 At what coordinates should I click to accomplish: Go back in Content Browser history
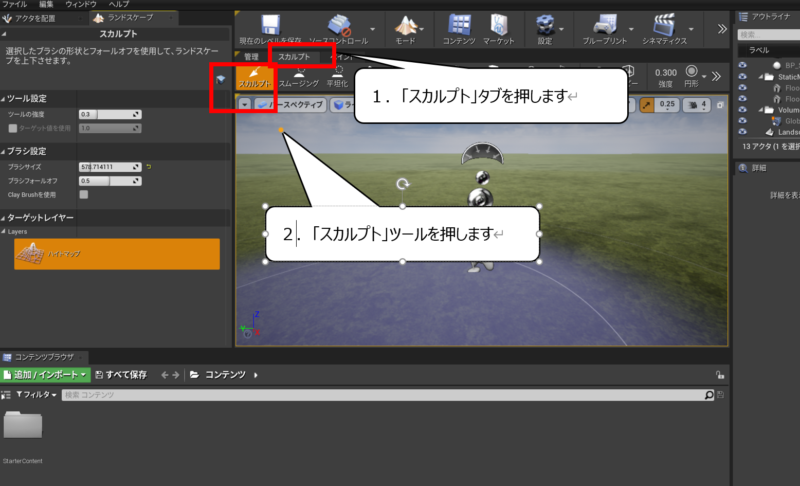pos(164,375)
